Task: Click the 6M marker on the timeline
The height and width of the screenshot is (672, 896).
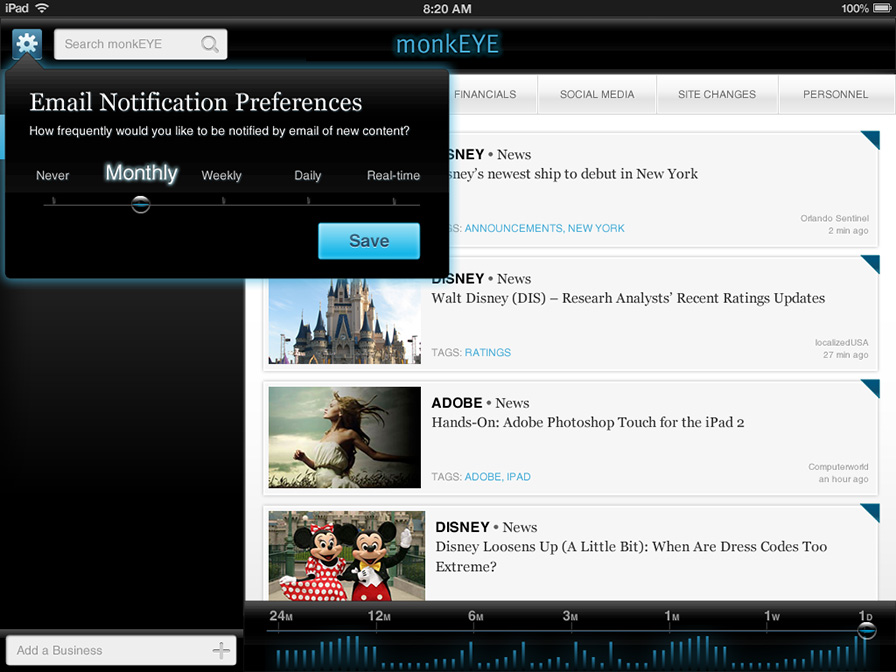Action: click(475, 617)
